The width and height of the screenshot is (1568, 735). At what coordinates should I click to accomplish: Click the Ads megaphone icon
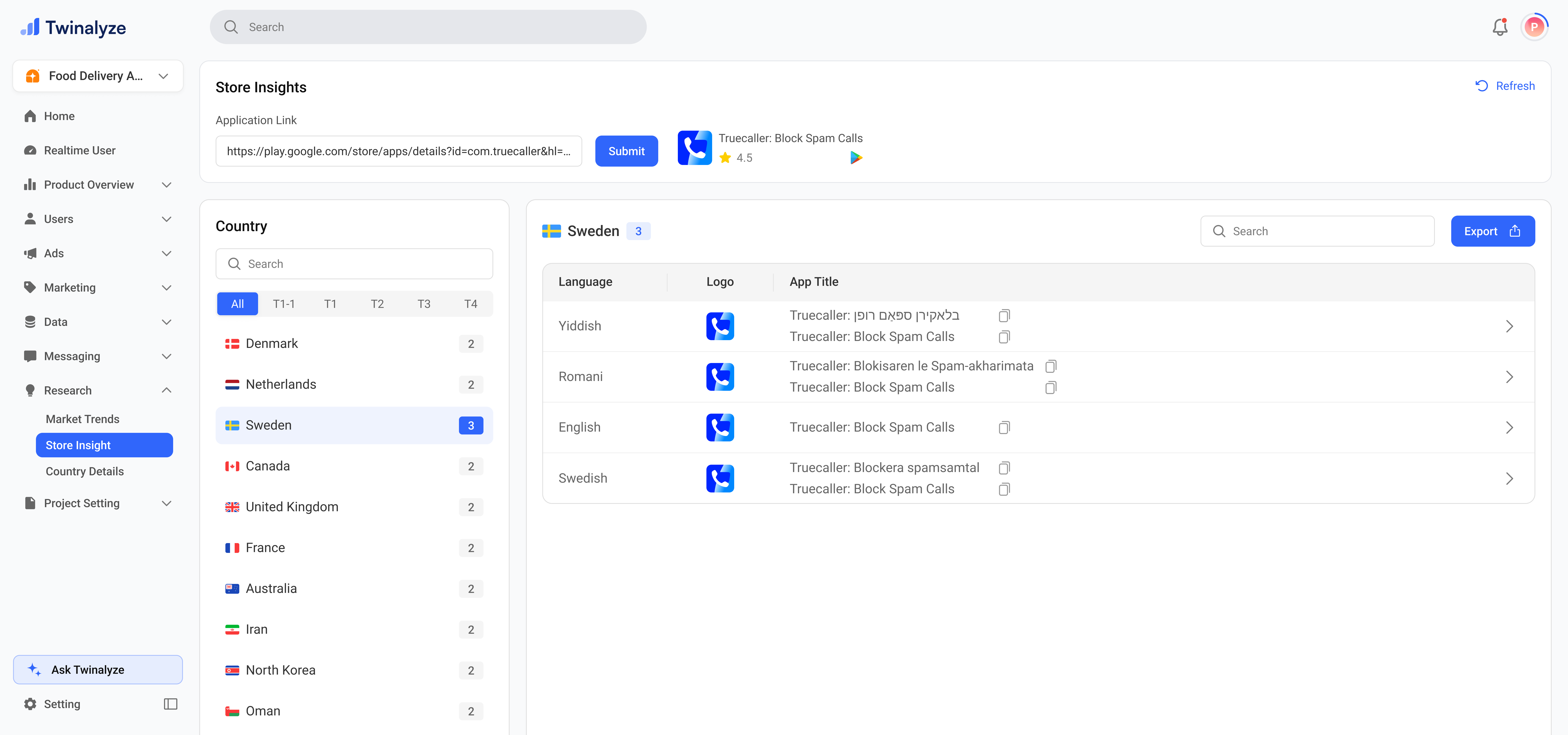(30, 253)
